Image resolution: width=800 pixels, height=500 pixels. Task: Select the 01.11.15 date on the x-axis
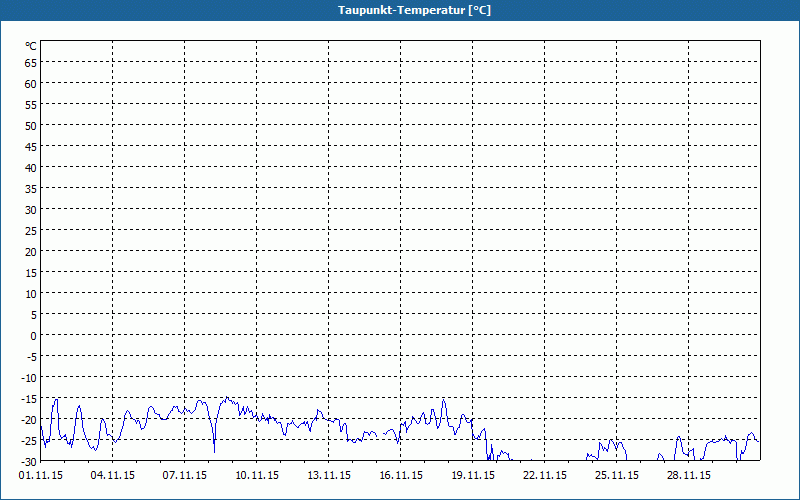41,476
